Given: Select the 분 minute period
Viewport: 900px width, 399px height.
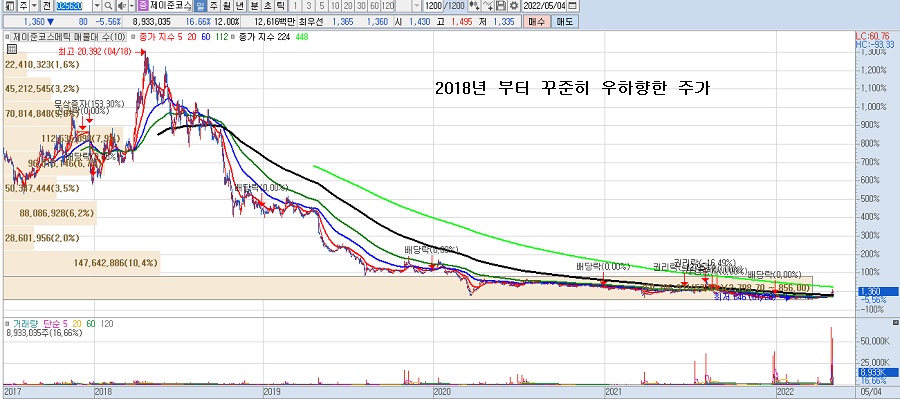Looking at the screenshot, I should 254,6.
